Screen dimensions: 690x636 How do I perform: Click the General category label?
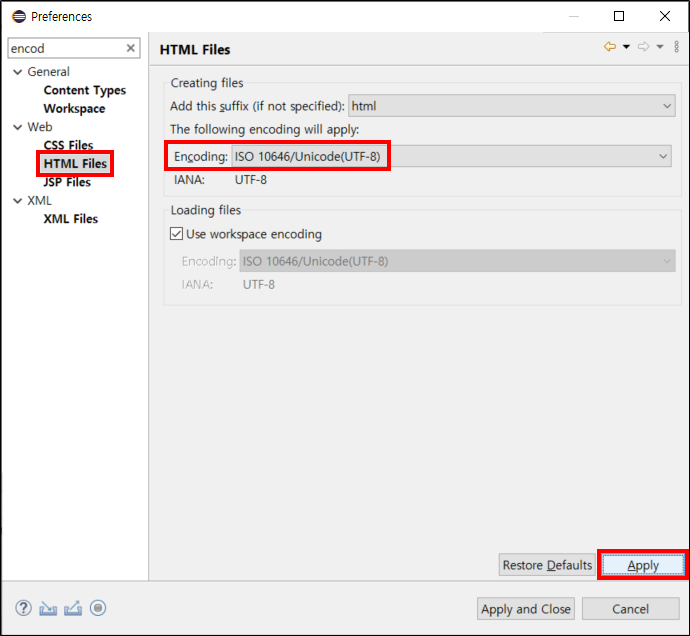coord(48,72)
